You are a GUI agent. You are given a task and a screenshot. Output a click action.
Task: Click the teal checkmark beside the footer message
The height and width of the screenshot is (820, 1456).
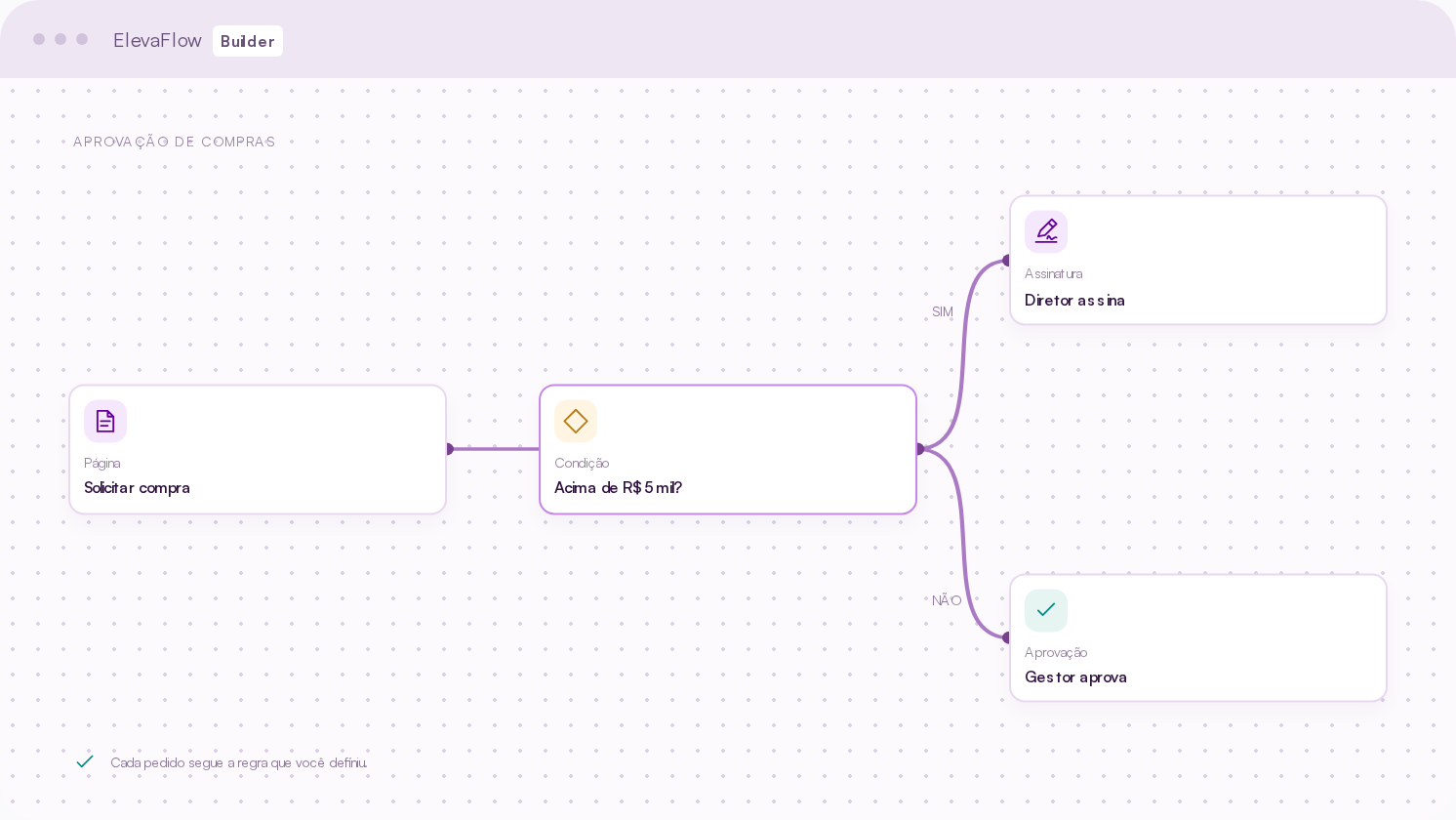pos(85,761)
